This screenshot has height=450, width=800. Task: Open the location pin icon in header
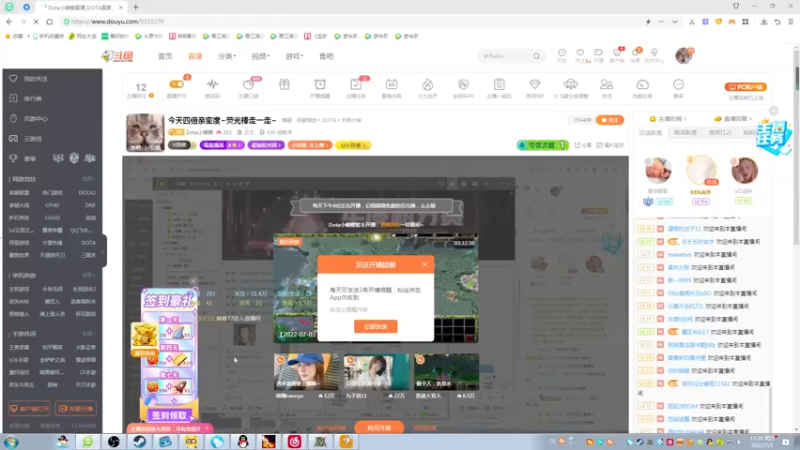[x=654, y=55]
